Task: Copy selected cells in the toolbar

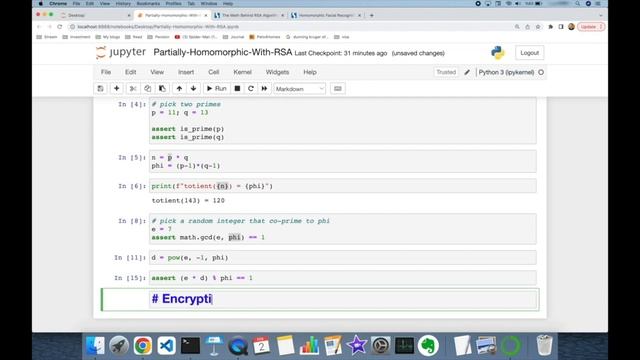Action: tap(147, 89)
